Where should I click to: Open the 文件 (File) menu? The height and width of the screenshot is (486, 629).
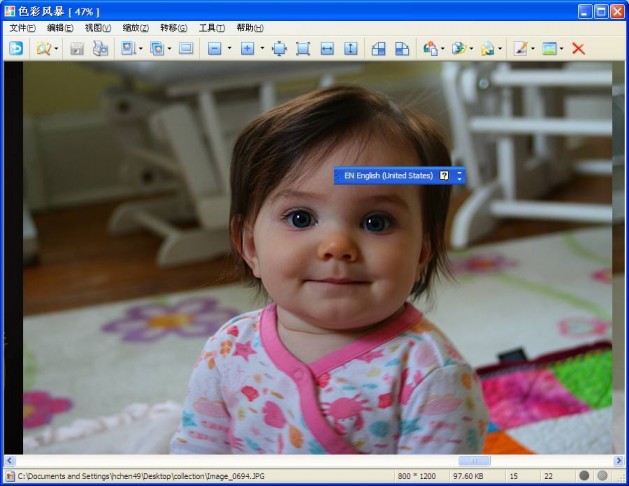[x=22, y=28]
